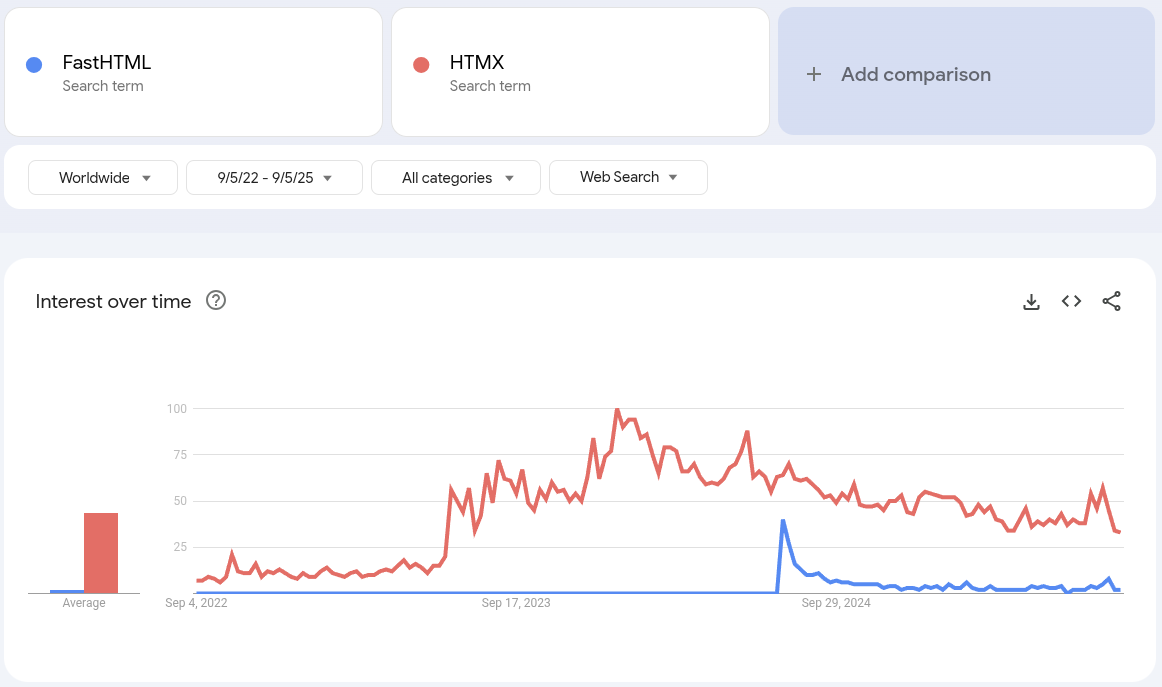The image size is (1162, 687).
Task: Click the HTMX peak at 100 on the red line
Action: point(617,409)
